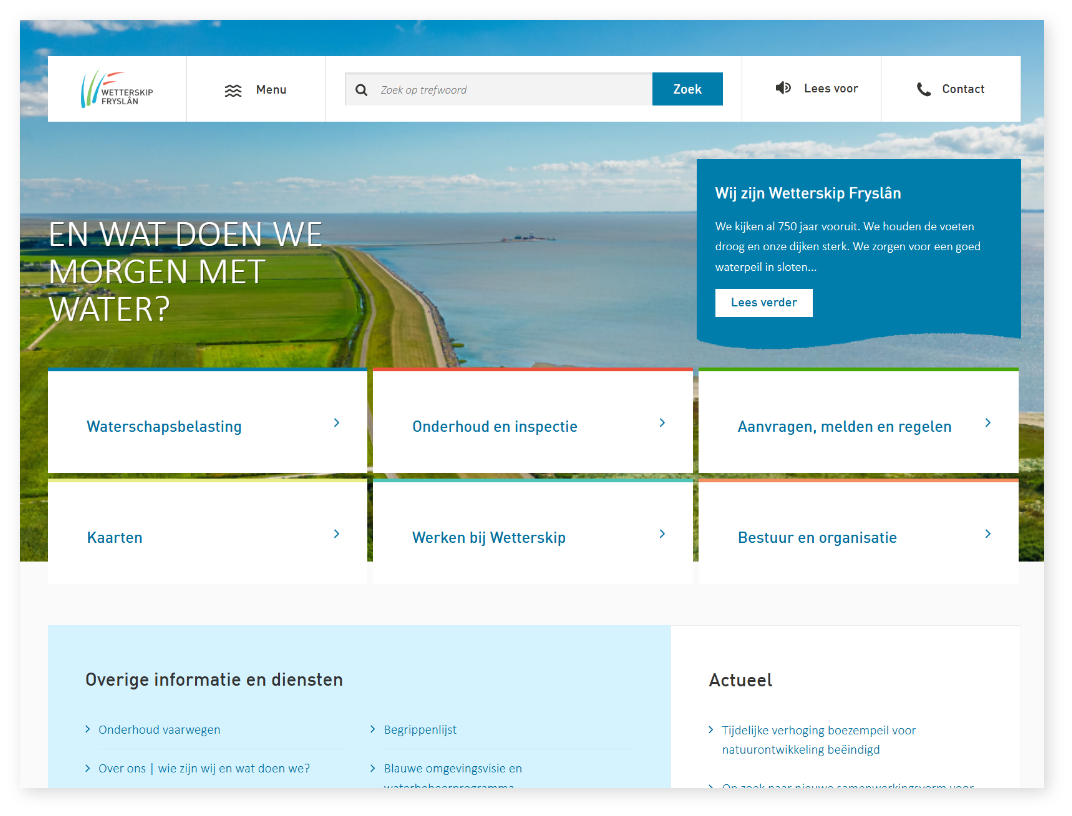
Task: Click the waves icon beside Menu
Action: click(x=233, y=90)
